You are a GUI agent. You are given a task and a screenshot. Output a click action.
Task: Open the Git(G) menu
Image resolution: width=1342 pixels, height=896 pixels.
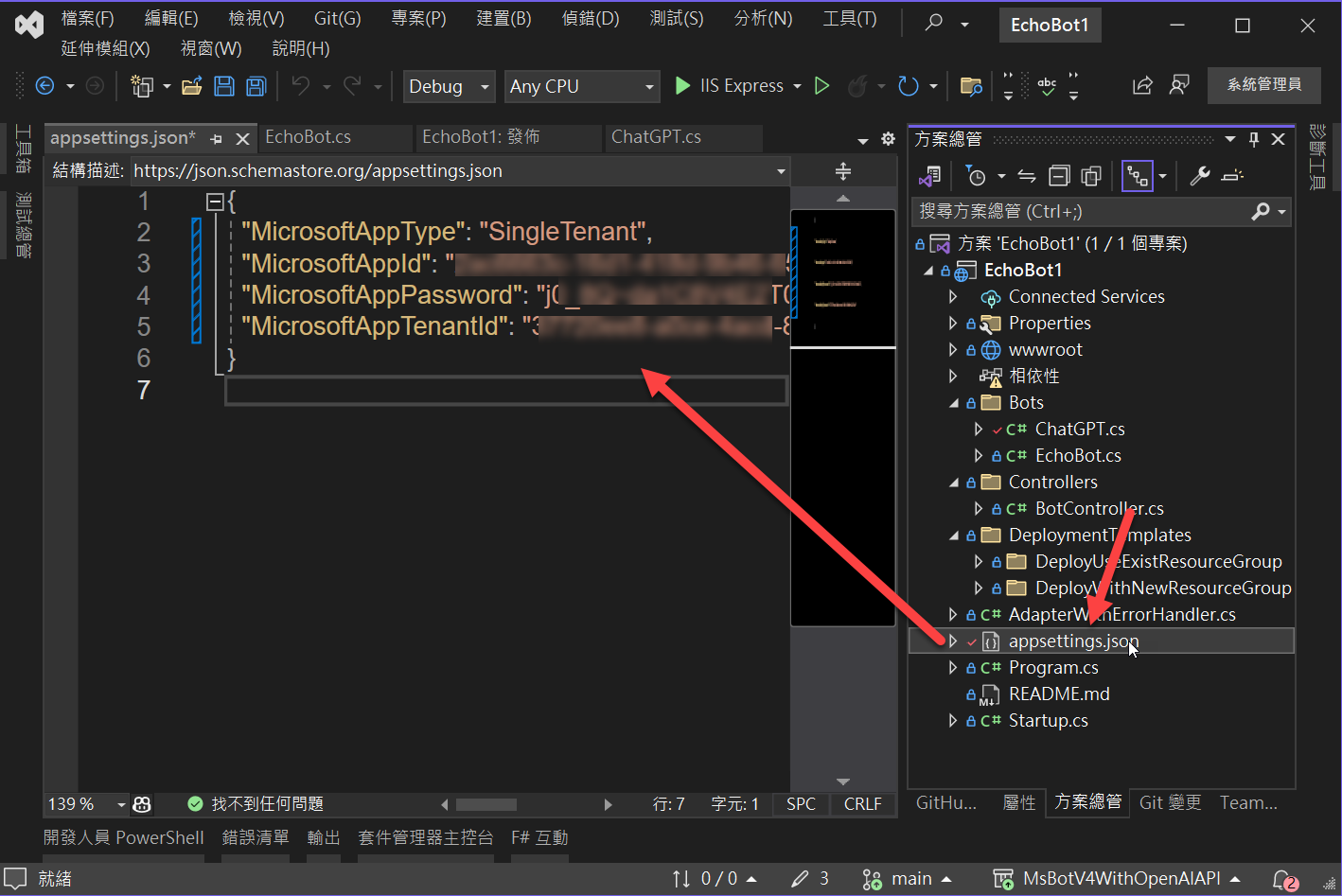[x=338, y=19]
